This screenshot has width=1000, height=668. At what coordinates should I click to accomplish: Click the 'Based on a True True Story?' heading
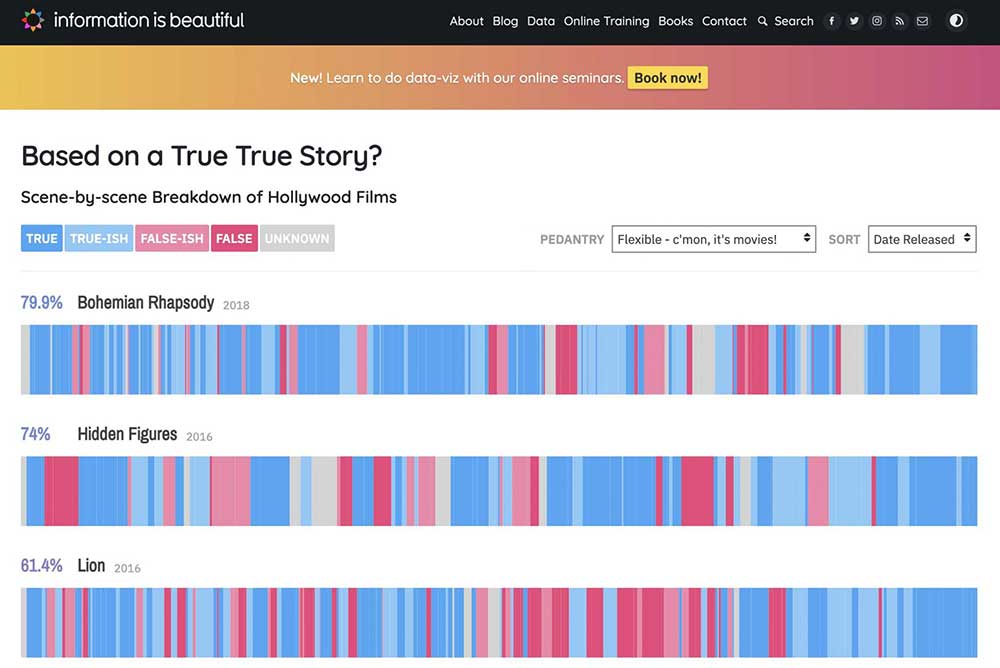(x=202, y=156)
